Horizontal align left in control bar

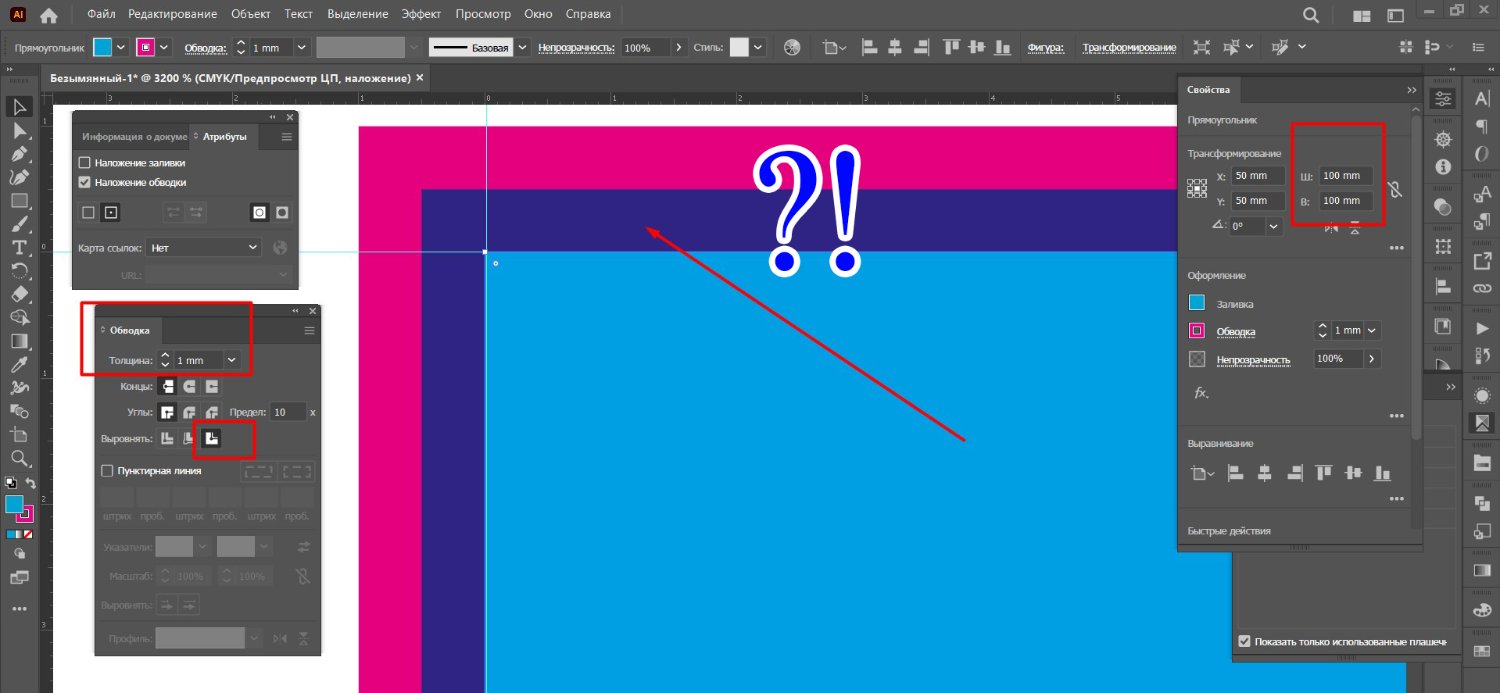(x=869, y=48)
